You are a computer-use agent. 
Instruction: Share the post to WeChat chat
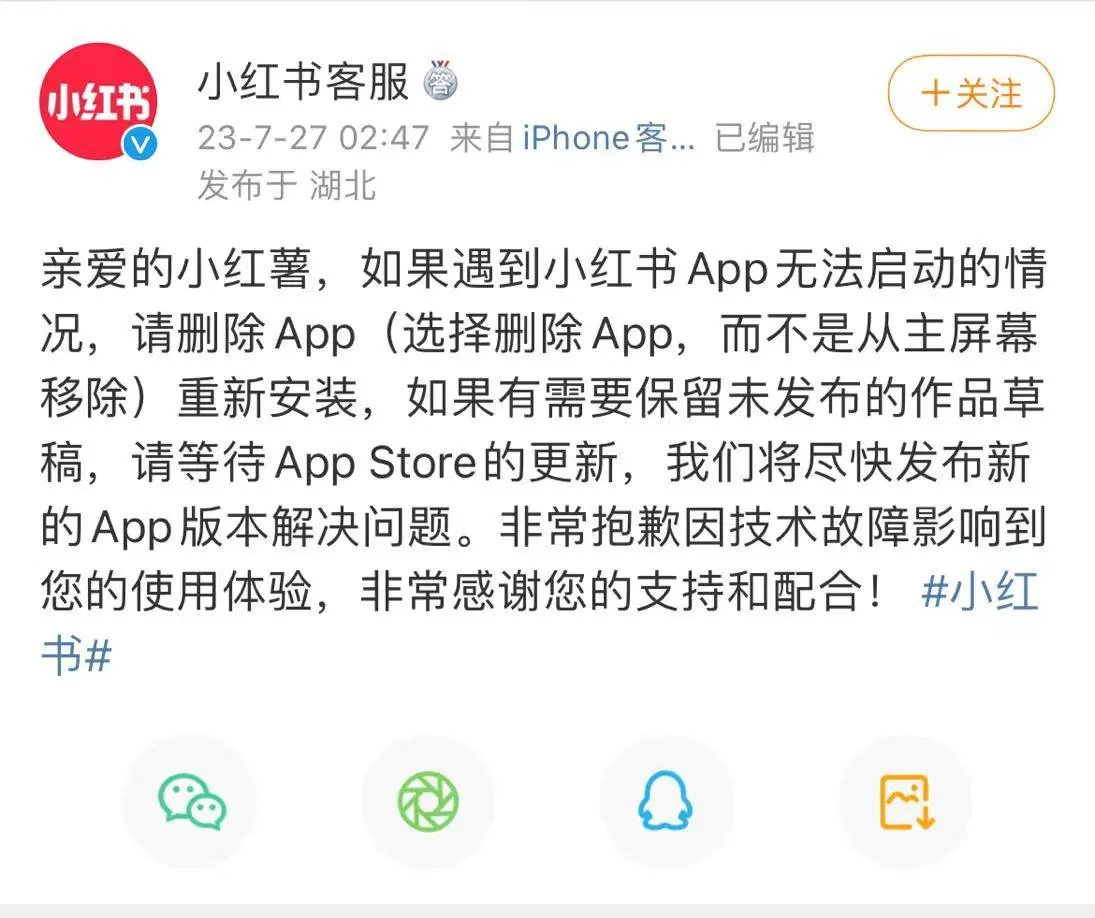[191, 801]
